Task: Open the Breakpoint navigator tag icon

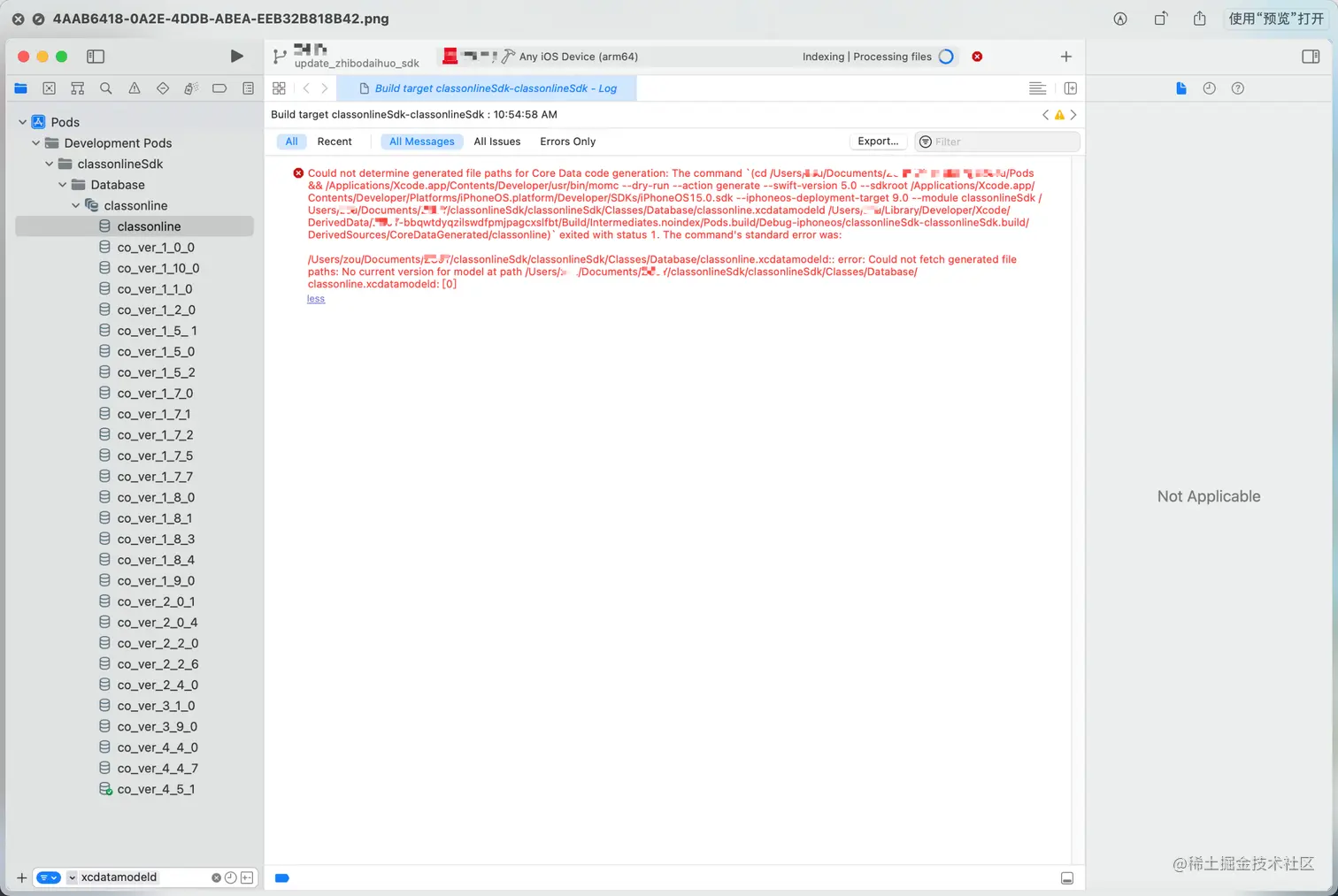Action: coord(218,88)
